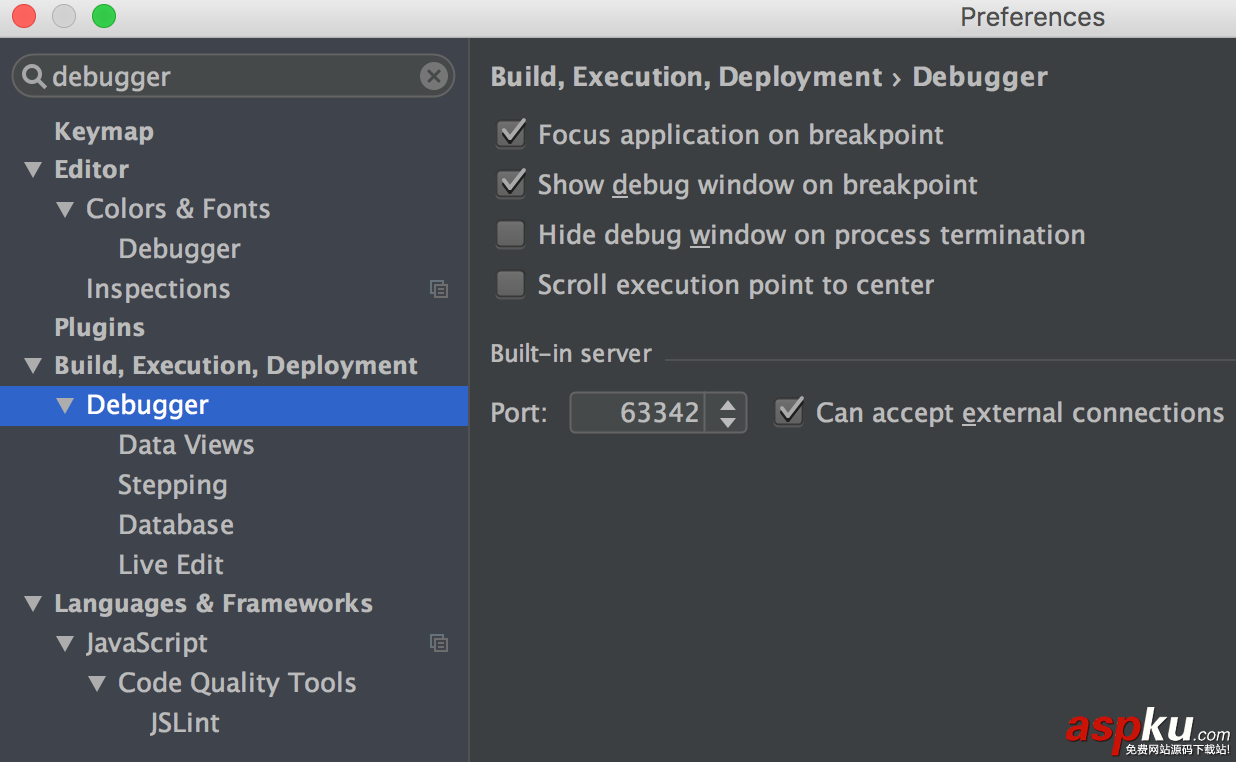The width and height of the screenshot is (1236, 762).
Task: Collapse the Editor tree node
Action: (34, 169)
